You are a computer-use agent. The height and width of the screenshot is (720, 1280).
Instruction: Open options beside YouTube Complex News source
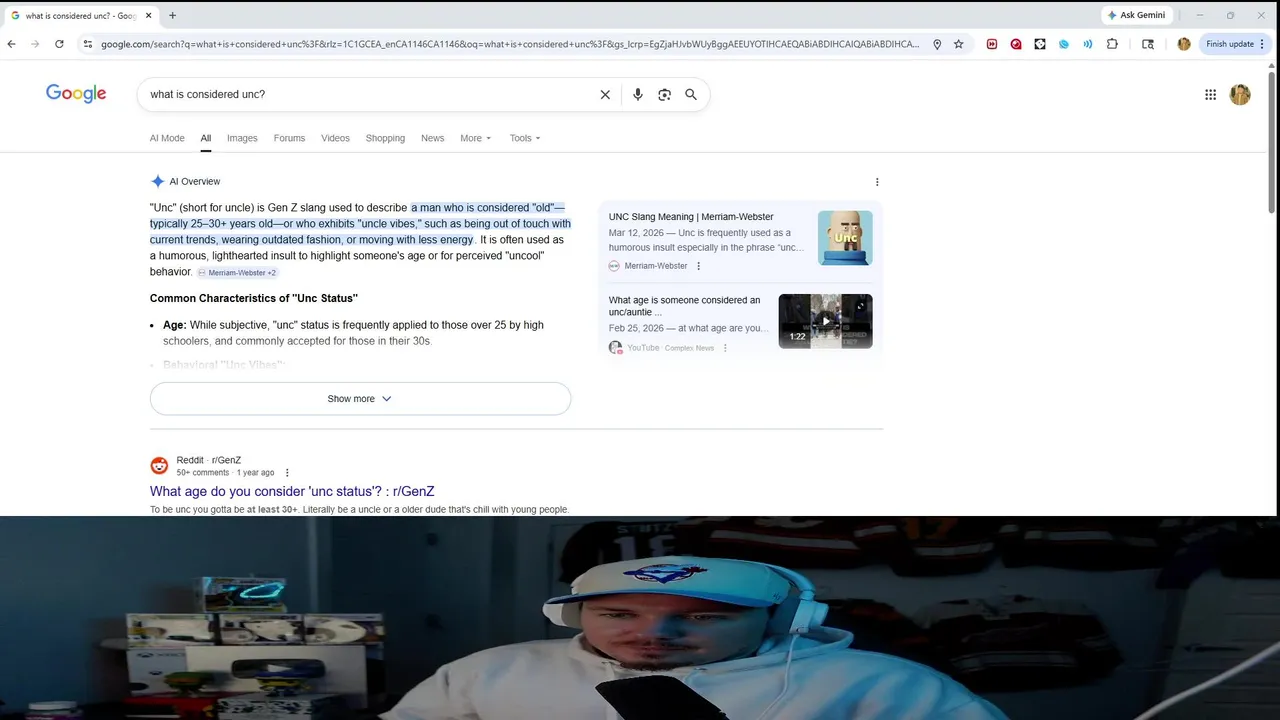click(x=725, y=348)
